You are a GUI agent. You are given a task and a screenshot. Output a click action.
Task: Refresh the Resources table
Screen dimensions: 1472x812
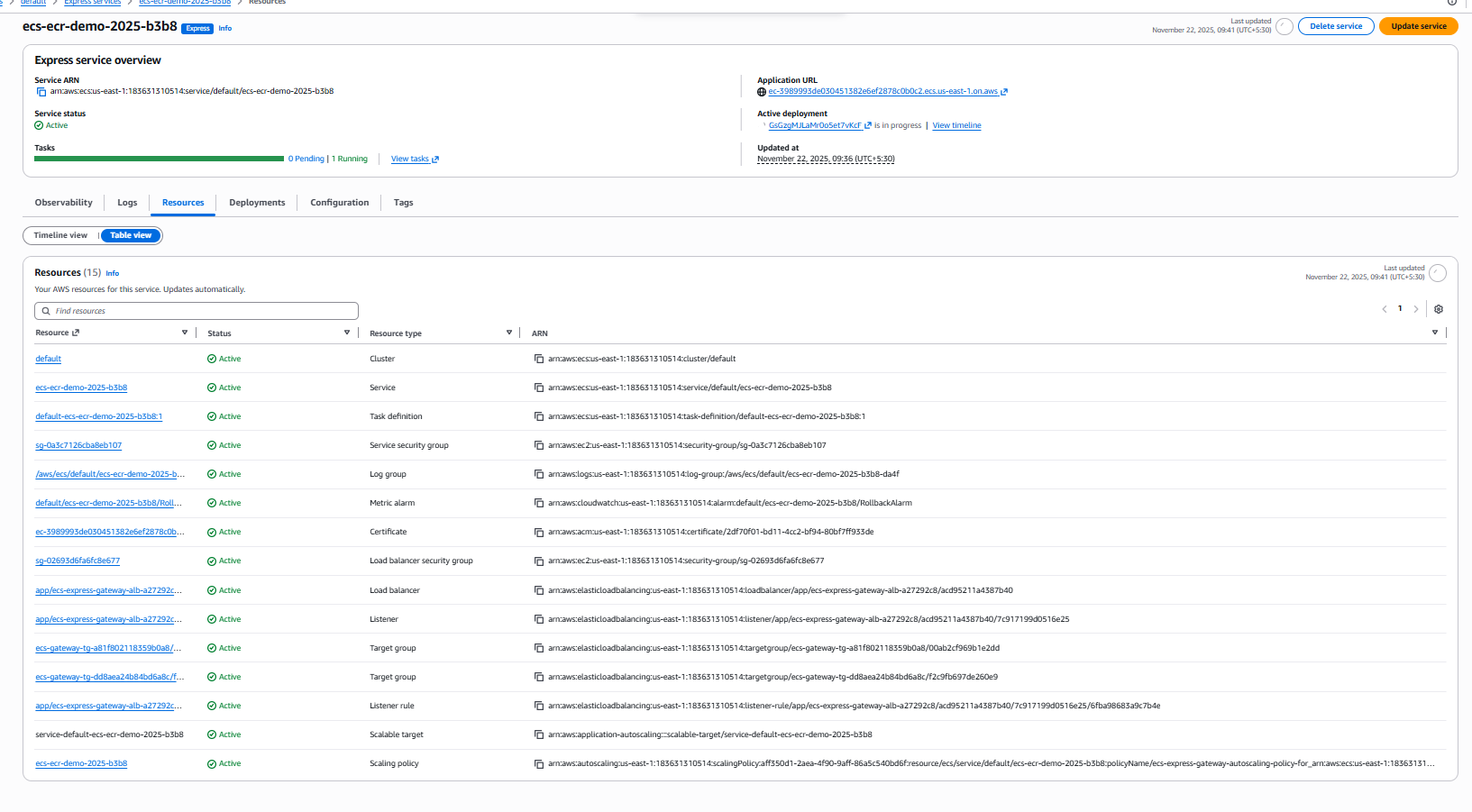(x=1438, y=273)
